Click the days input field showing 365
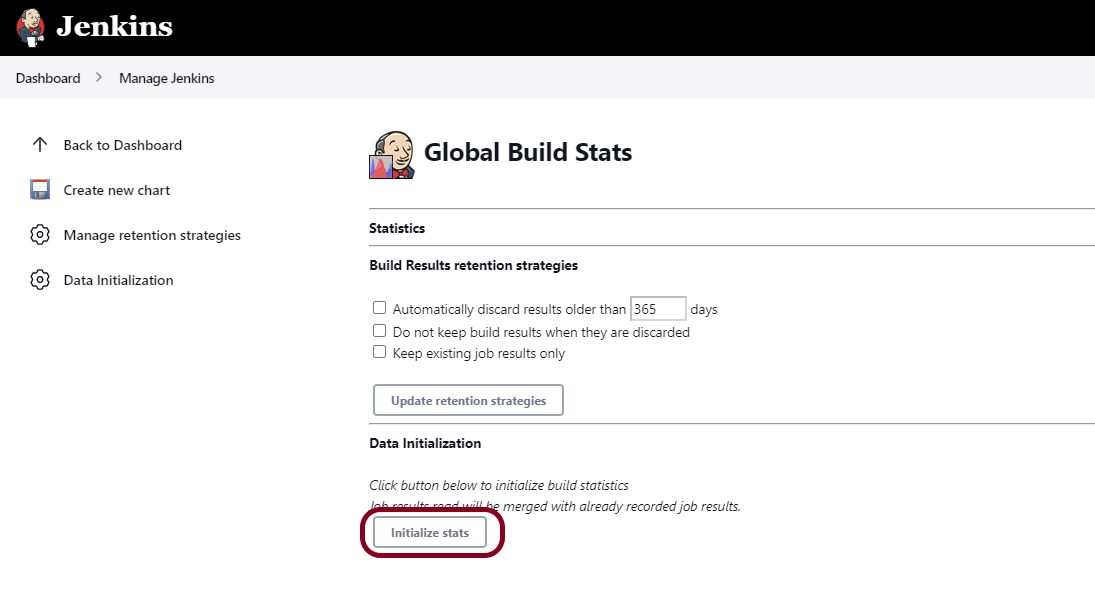1095x599 pixels. (658, 309)
